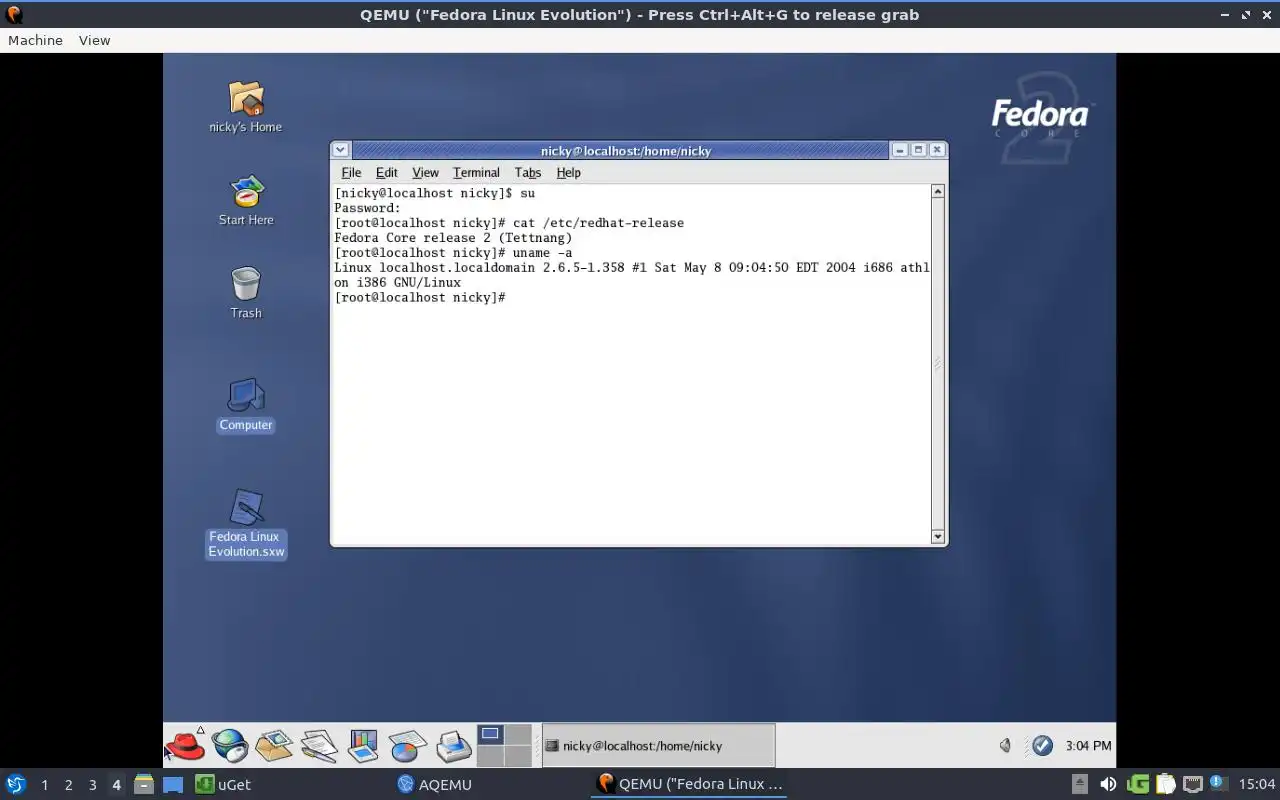
Task: Open the Red Hat main menu
Action: (186, 745)
